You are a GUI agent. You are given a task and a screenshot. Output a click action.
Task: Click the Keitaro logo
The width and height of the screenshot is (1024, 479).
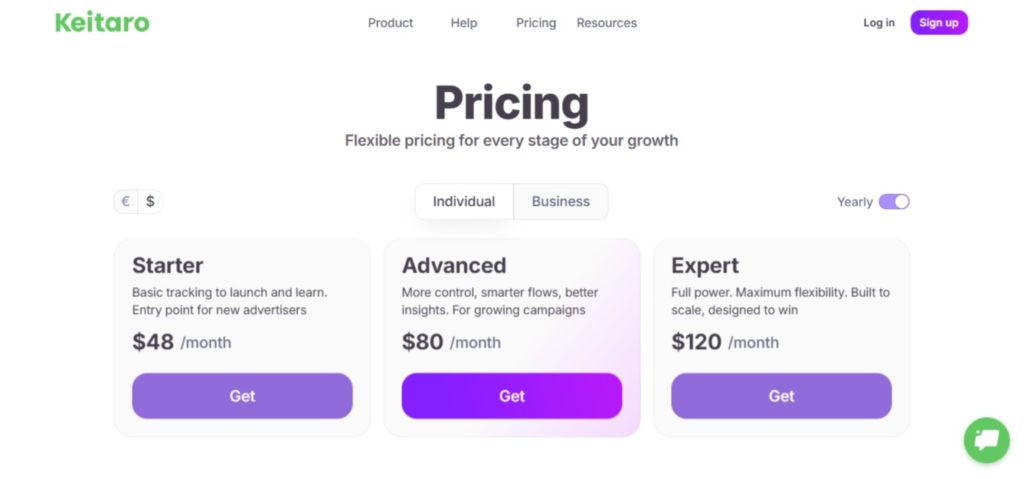point(102,22)
